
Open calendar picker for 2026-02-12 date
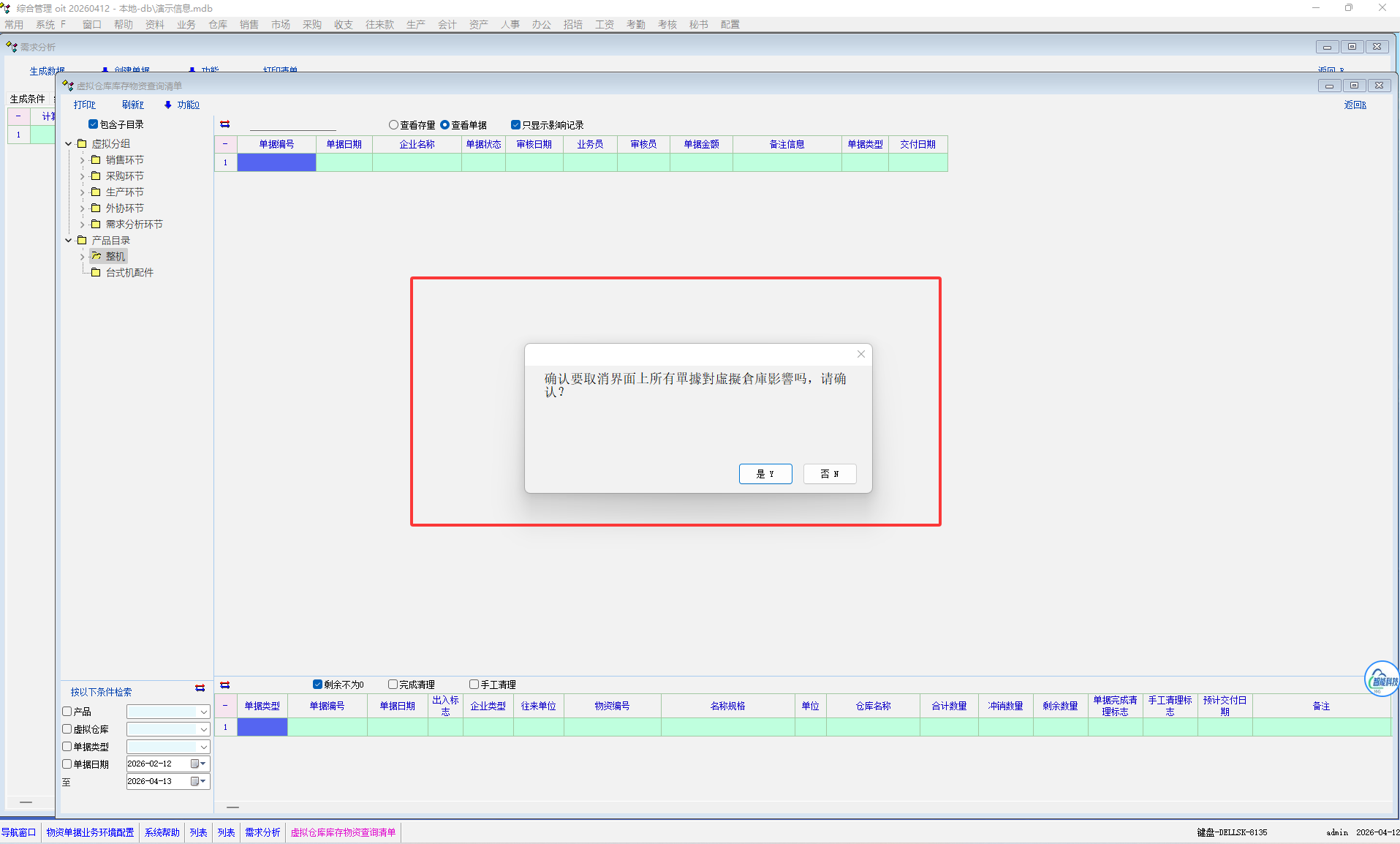tap(195, 764)
